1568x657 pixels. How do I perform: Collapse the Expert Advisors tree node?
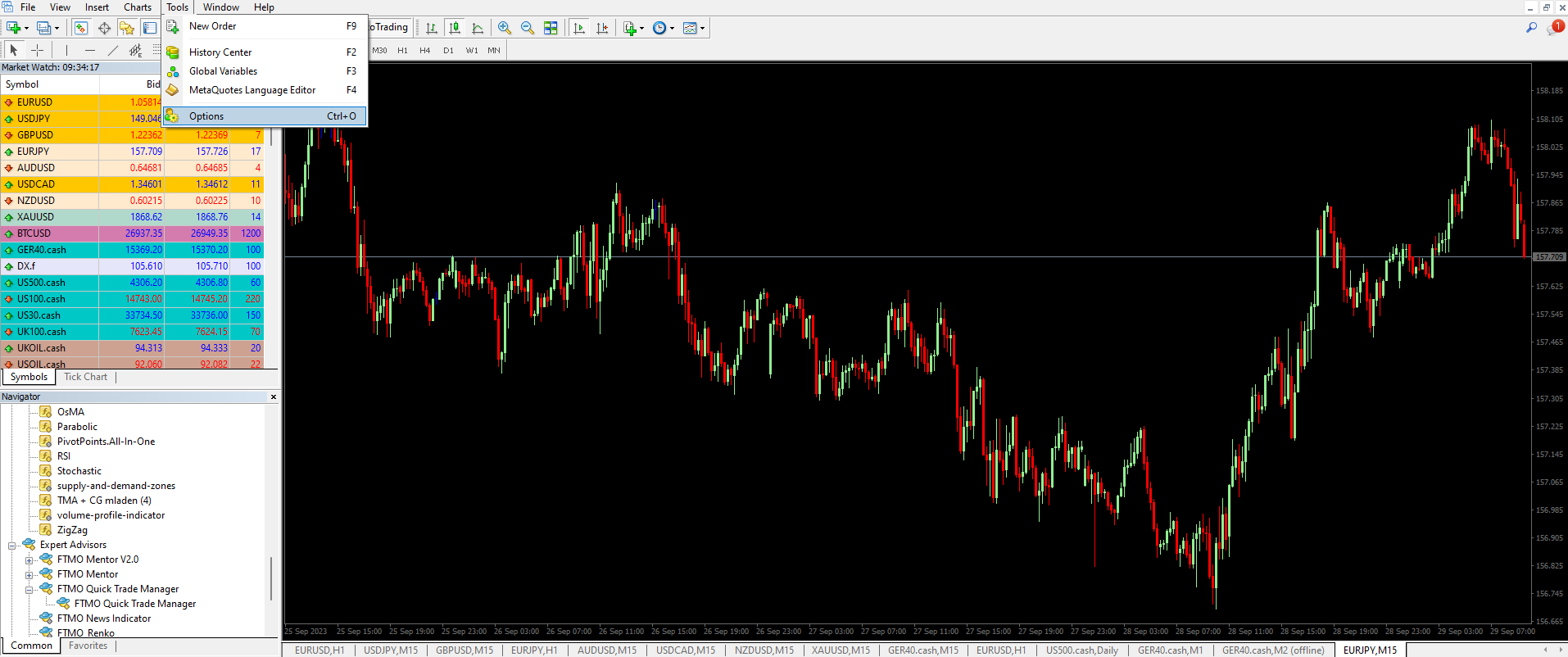(12, 546)
